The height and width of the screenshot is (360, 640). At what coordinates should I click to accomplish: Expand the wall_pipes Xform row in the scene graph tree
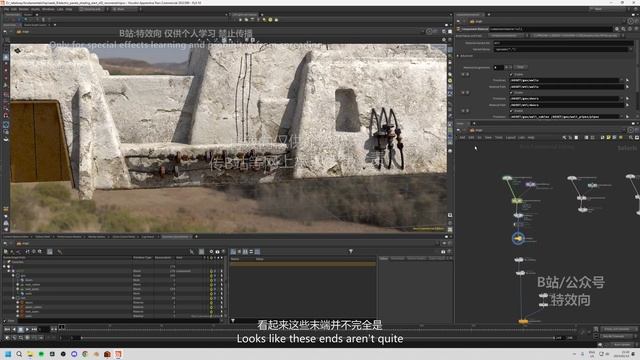18,289
